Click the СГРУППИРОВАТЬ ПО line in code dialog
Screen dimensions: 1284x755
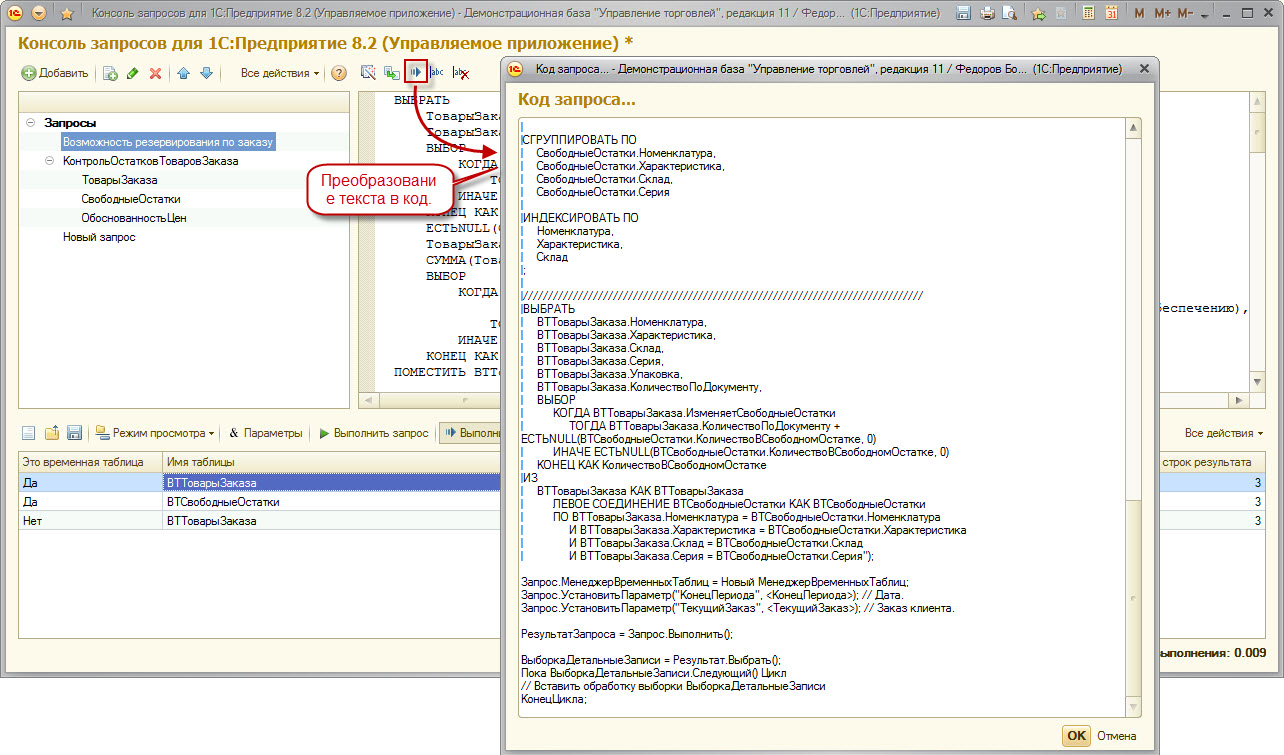(579, 140)
